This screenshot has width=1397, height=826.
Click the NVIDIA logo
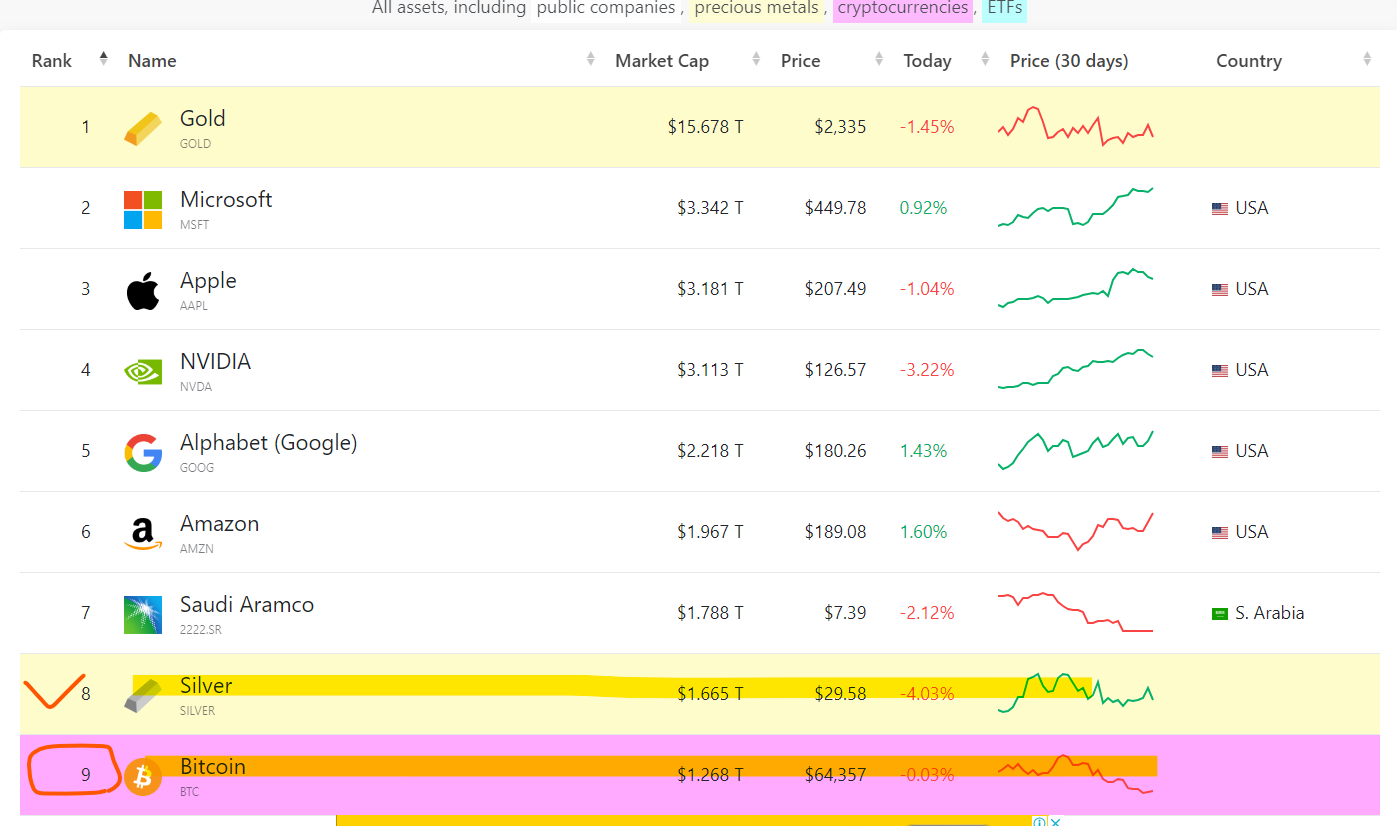(x=143, y=371)
